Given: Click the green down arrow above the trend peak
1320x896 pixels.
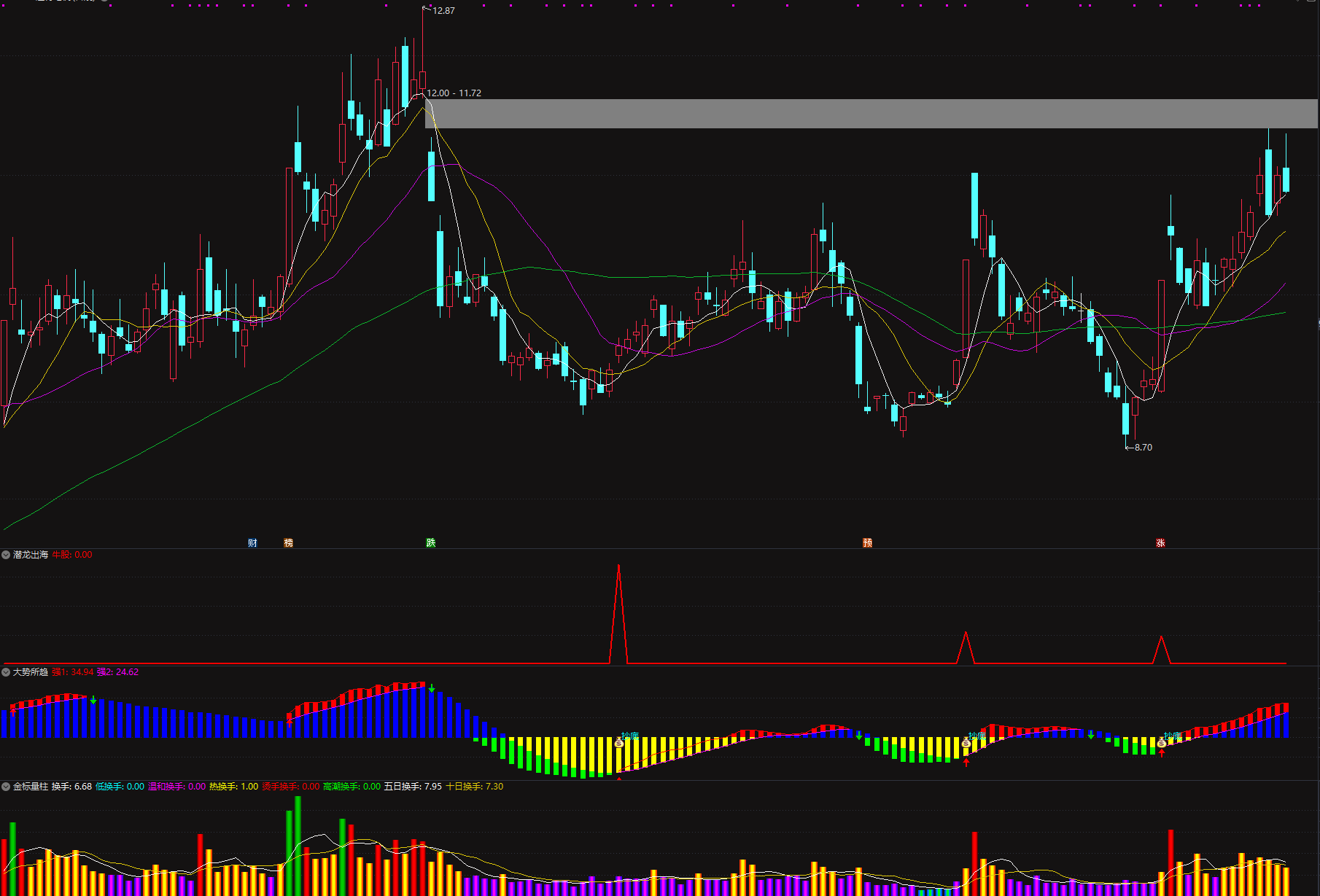Looking at the screenshot, I should [432, 688].
